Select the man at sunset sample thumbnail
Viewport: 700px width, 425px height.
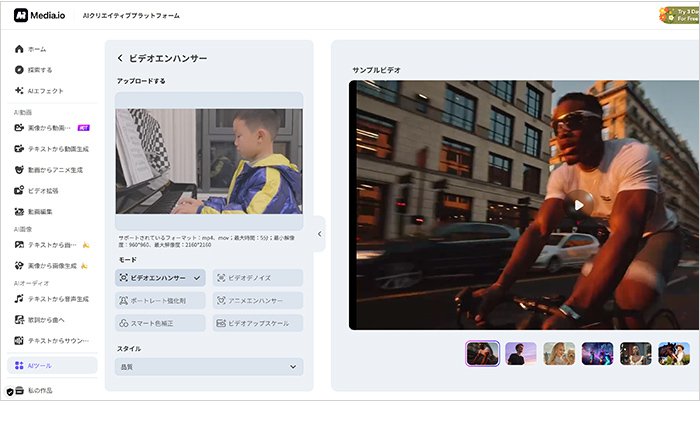pos(521,354)
